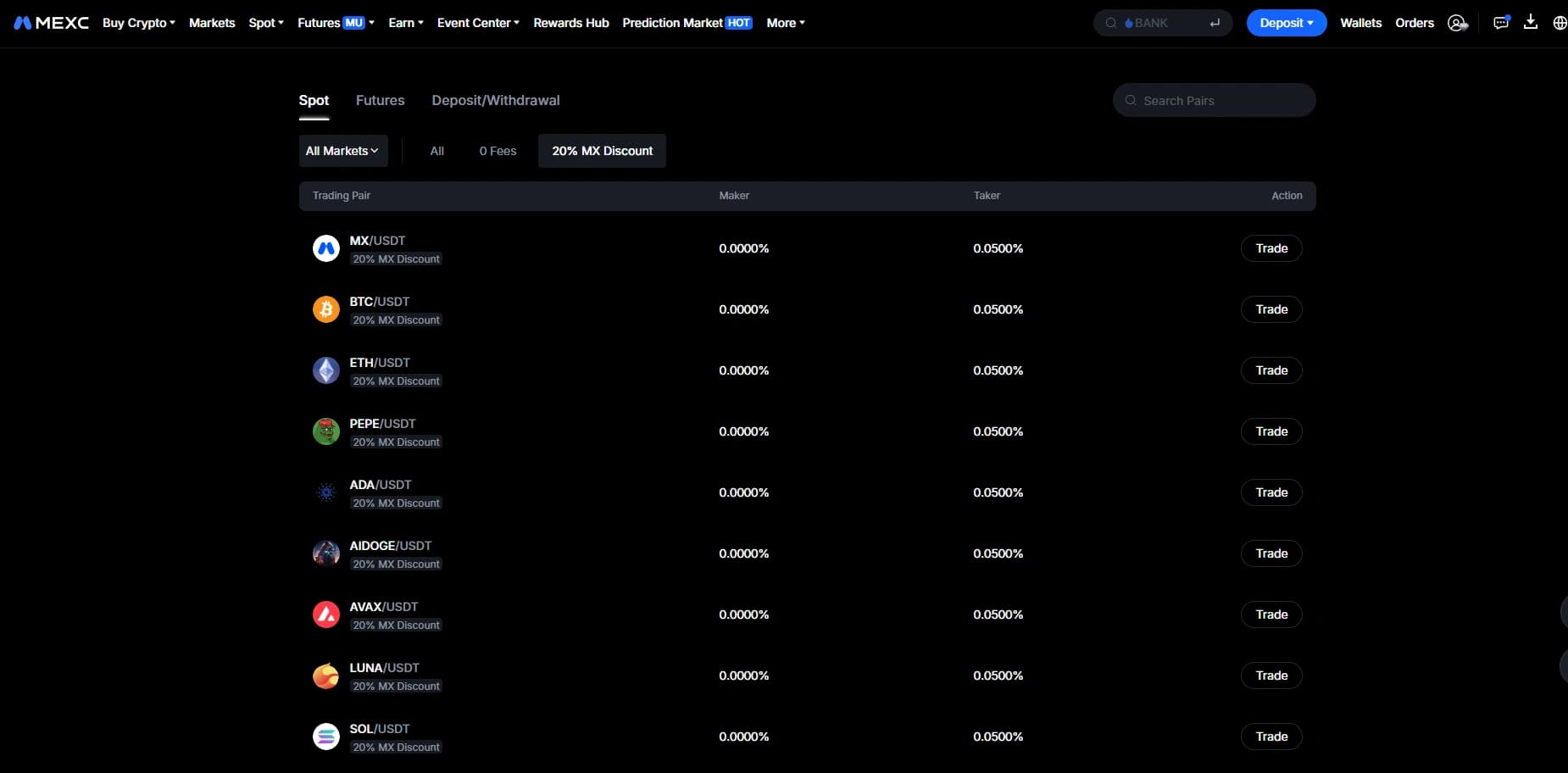The height and width of the screenshot is (773, 1568).
Task: Click the Solana SOL coin icon
Action: pos(326,737)
